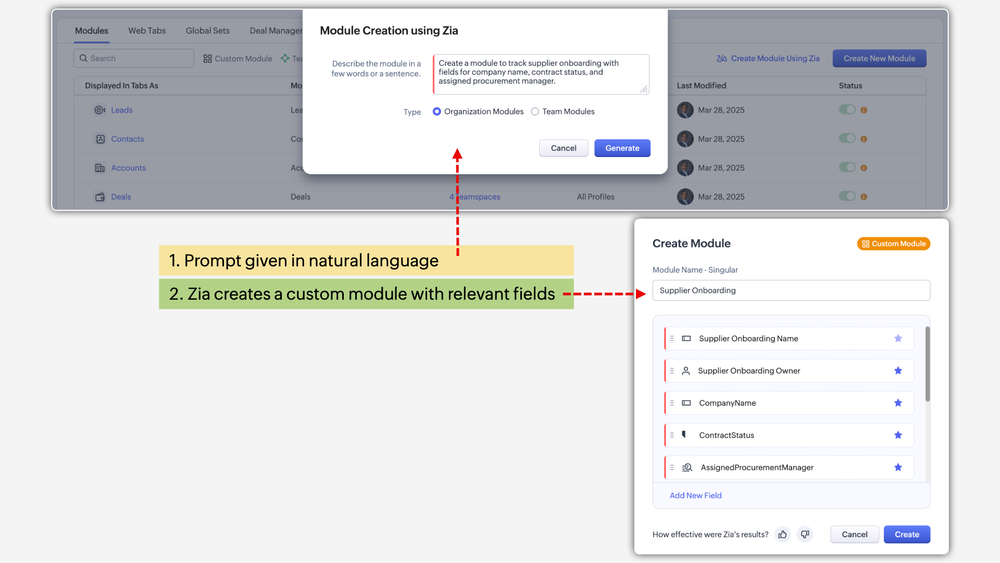Click the field list scrollbar

point(927,365)
